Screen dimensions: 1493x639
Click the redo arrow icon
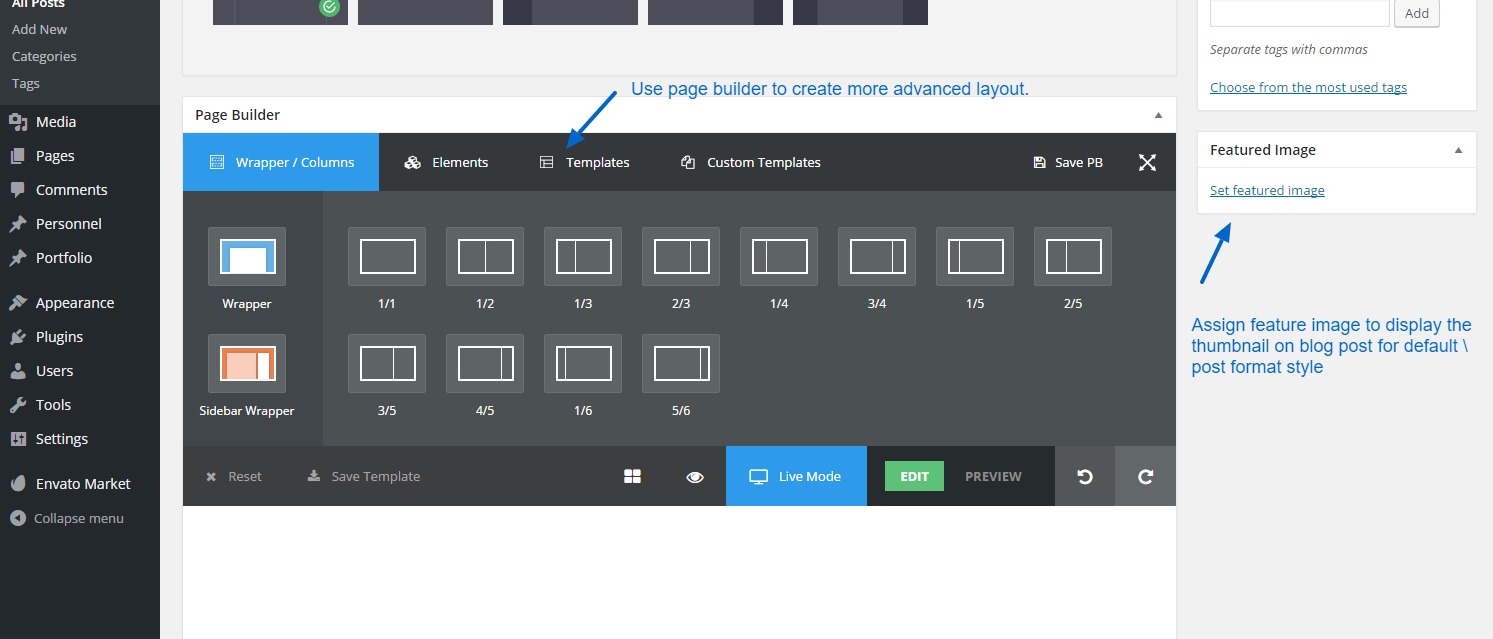click(x=1146, y=477)
